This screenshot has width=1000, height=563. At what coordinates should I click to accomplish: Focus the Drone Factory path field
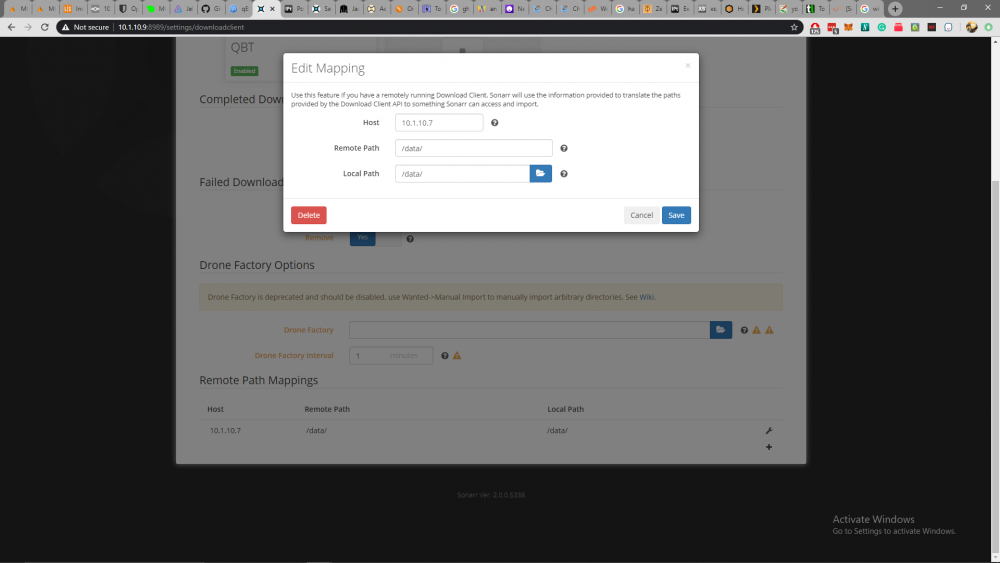point(529,330)
